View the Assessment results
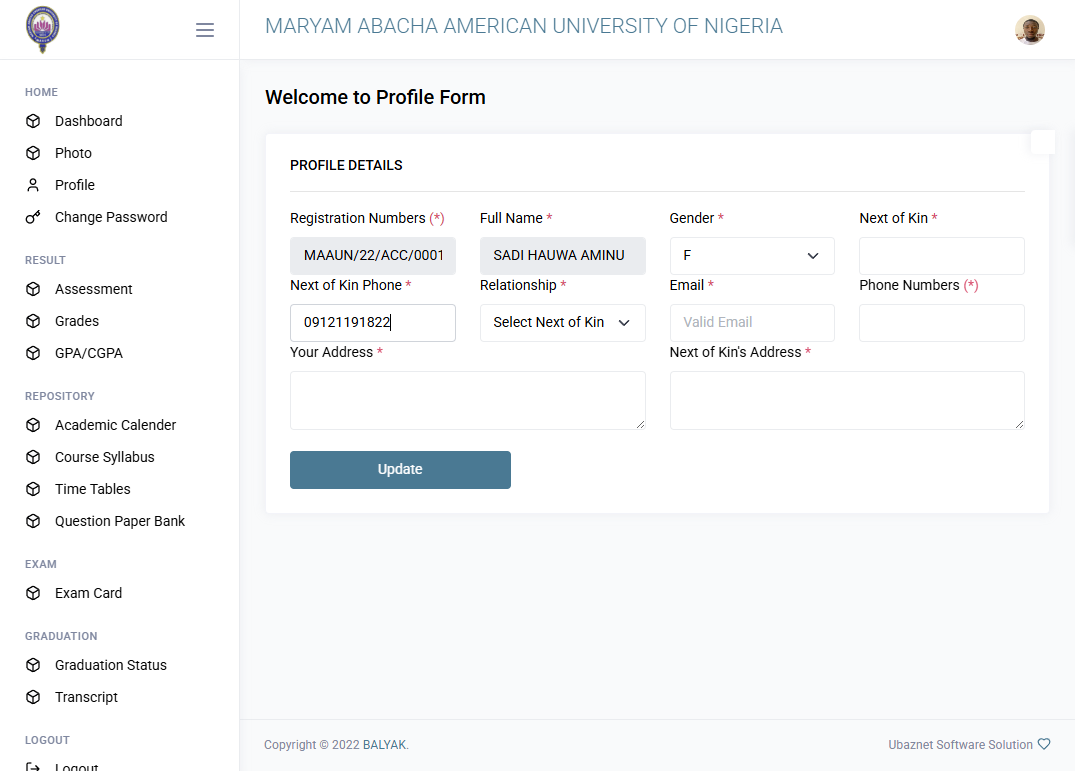Image resolution: width=1075 pixels, height=771 pixels. [x=93, y=289]
